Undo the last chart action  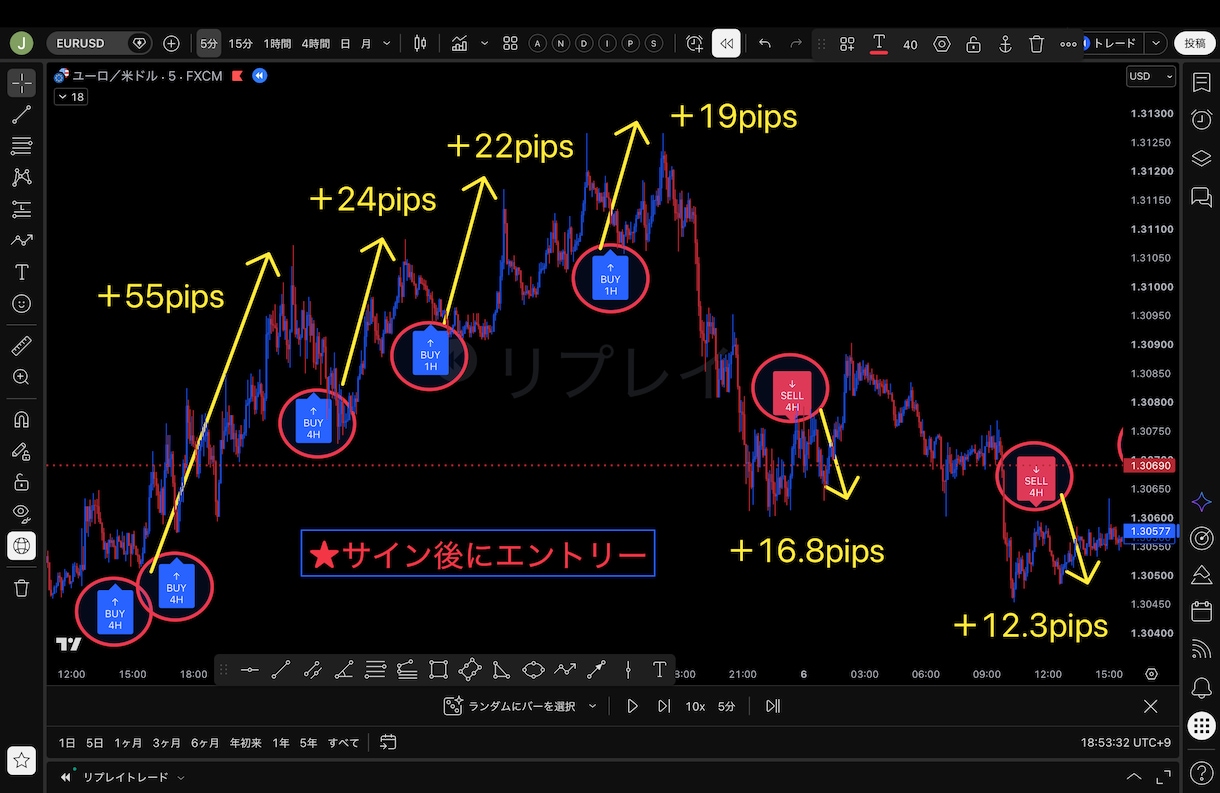765,43
